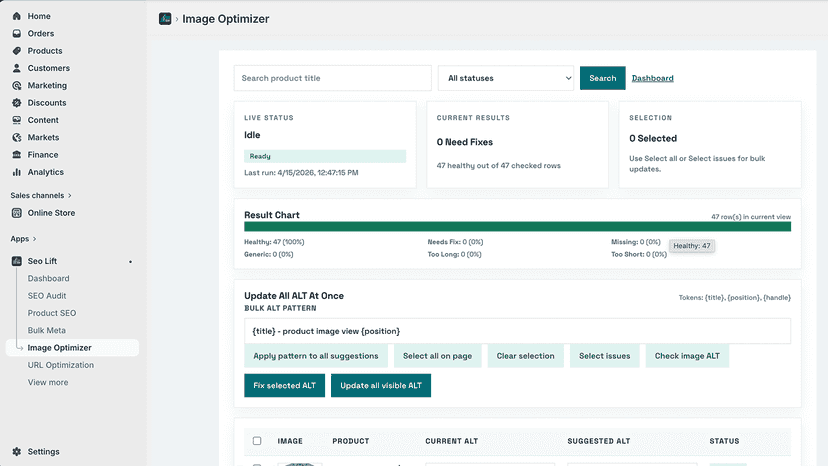Click Update all visible ALT button

click(381, 386)
